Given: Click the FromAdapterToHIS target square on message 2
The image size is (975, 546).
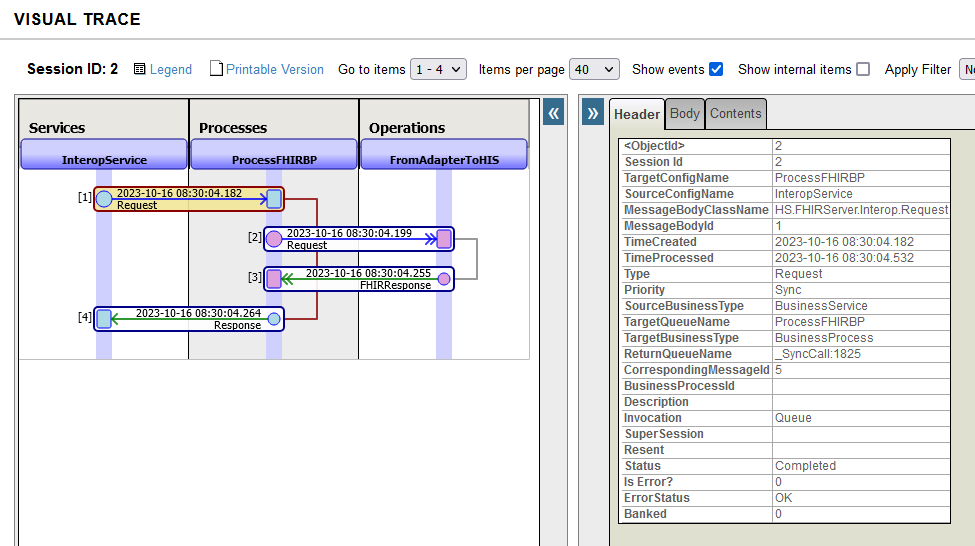Looking at the screenshot, I should (444, 239).
